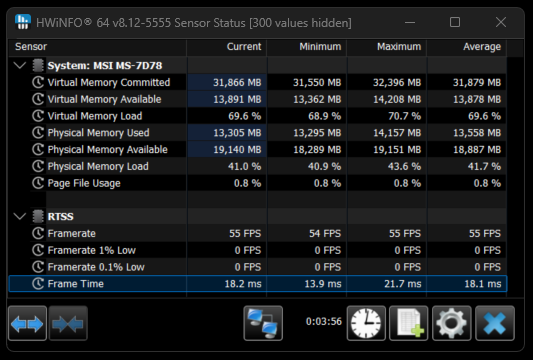
Task: Collapse the System: MSI MS-7D78 group chevron
Action: click(x=20, y=65)
